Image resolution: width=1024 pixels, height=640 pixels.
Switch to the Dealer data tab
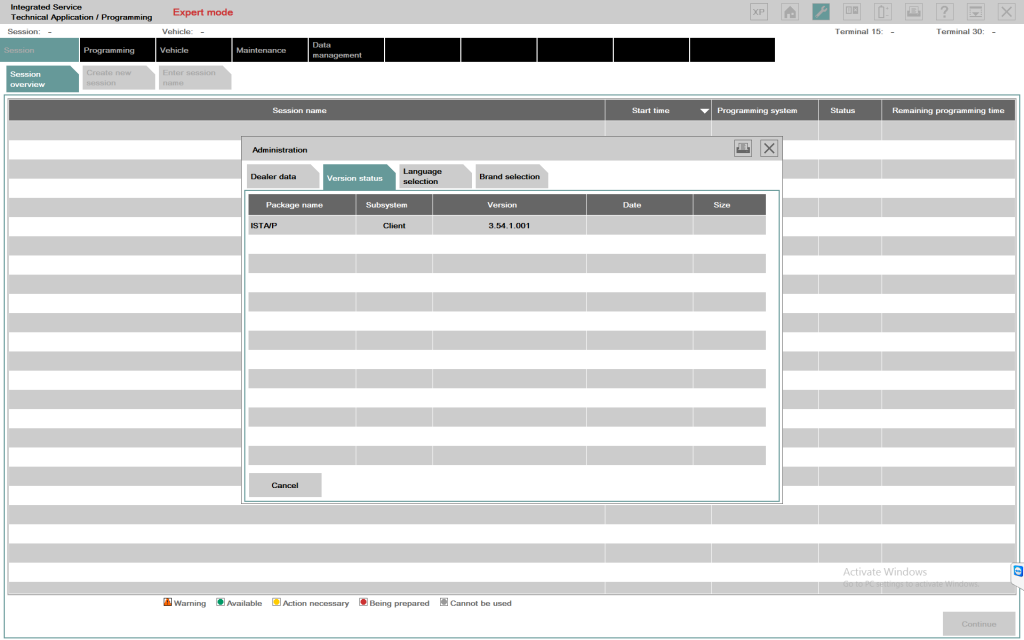pos(283,176)
